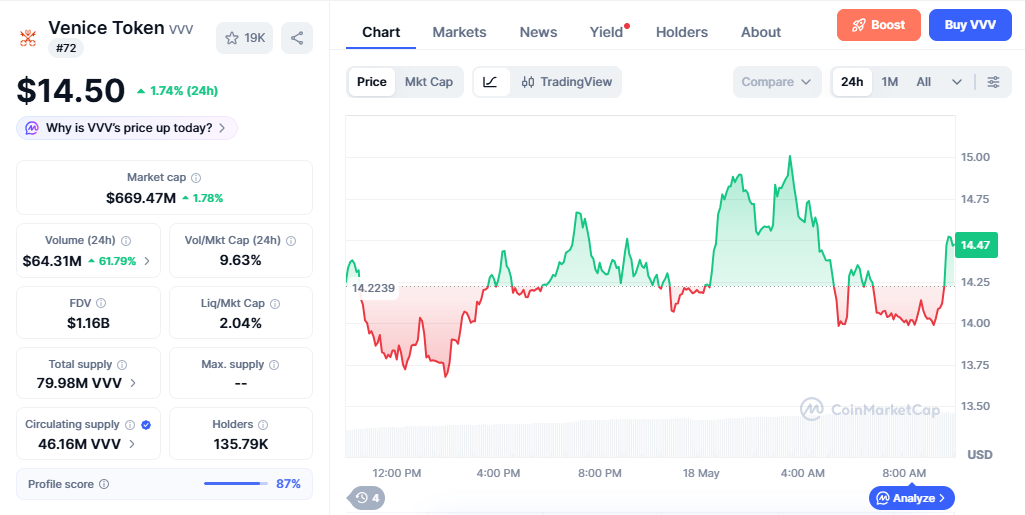
Task: Click the $669.47M market cap value
Action: pyautogui.click(x=141, y=197)
